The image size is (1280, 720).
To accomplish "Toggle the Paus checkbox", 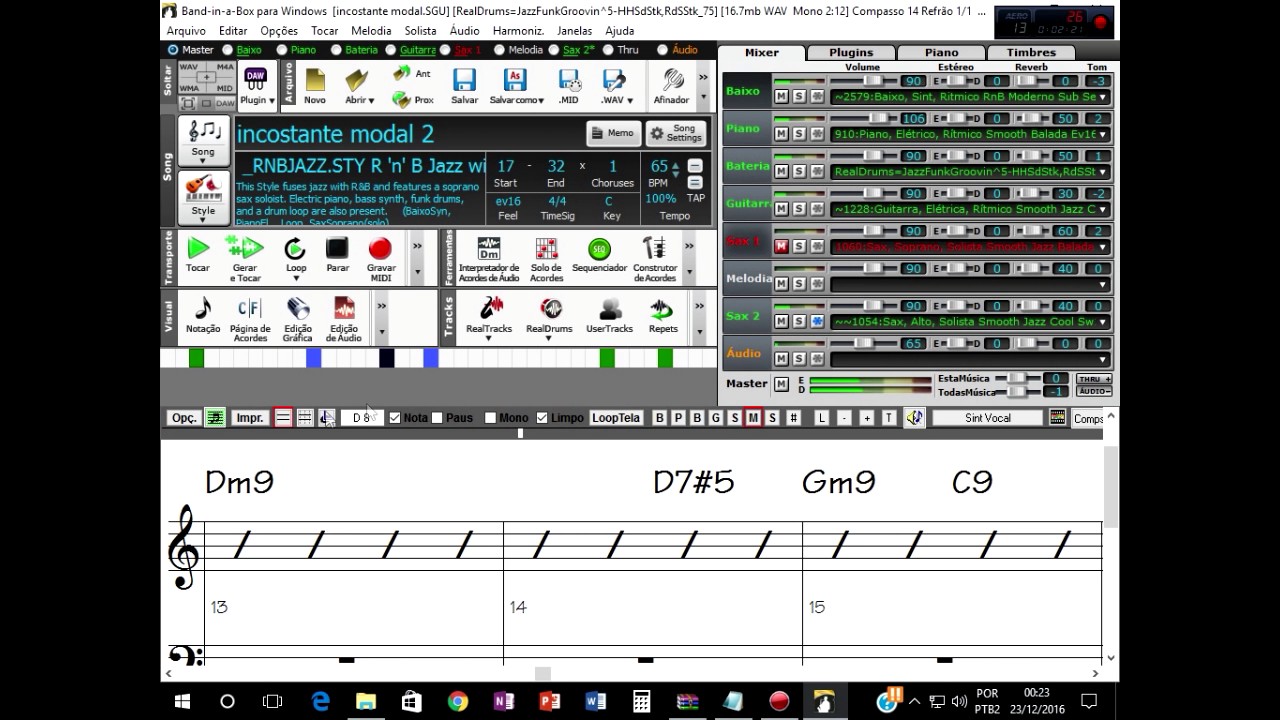I will pos(437,418).
